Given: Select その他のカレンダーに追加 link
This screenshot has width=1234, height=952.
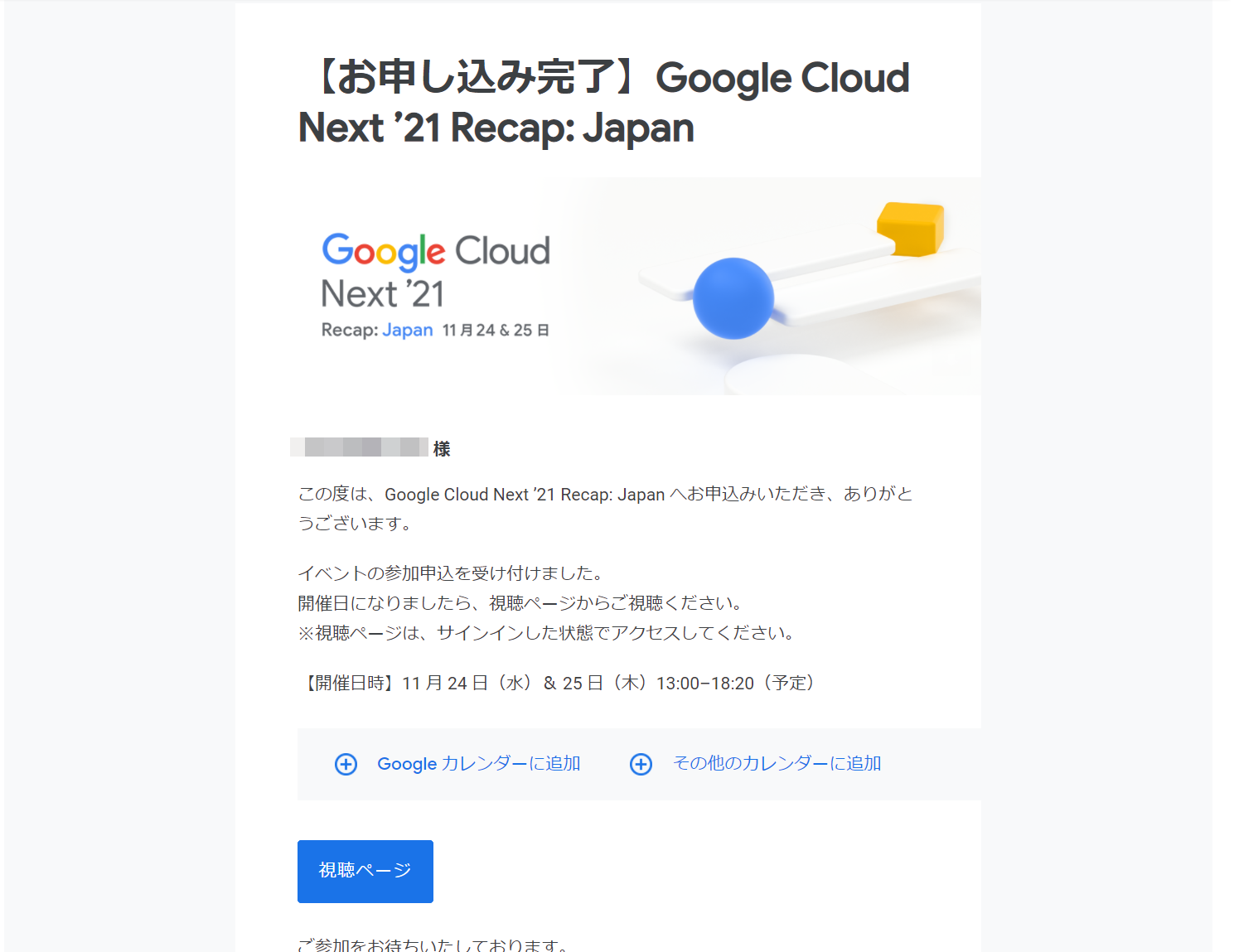Looking at the screenshot, I should [x=777, y=764].
